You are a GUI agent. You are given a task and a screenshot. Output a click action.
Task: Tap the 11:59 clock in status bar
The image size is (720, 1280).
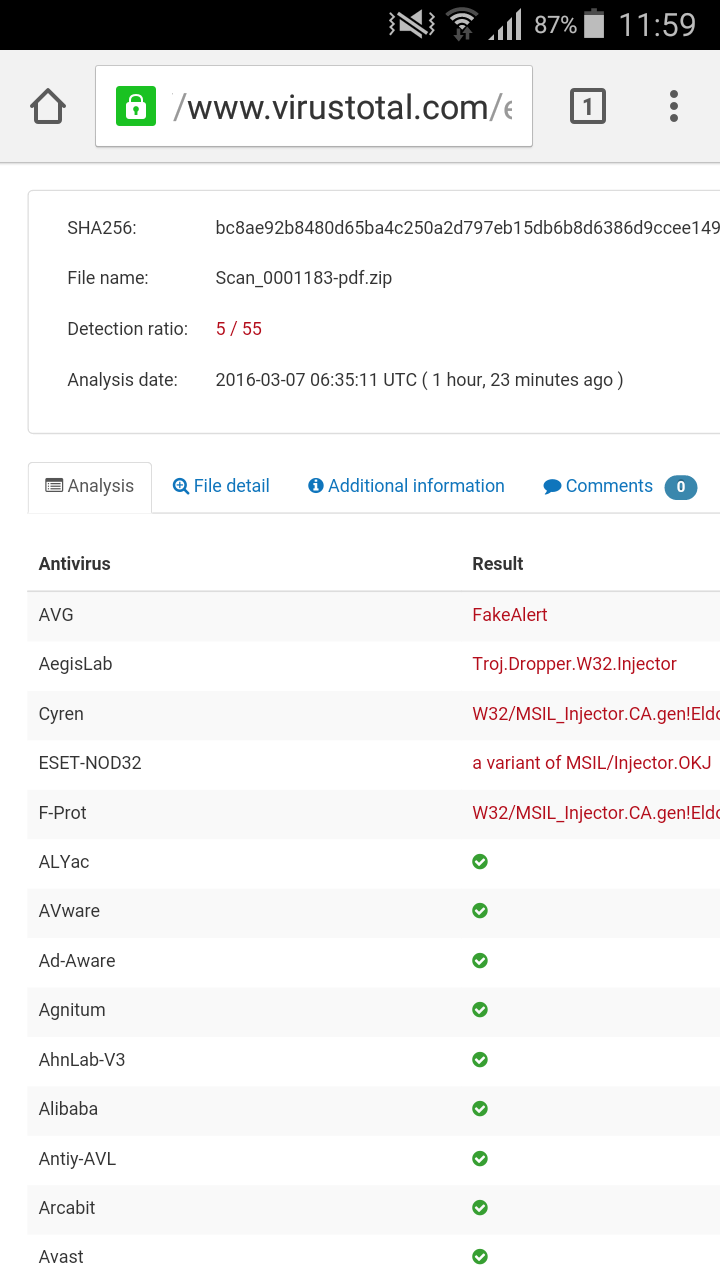pos(657,24)
